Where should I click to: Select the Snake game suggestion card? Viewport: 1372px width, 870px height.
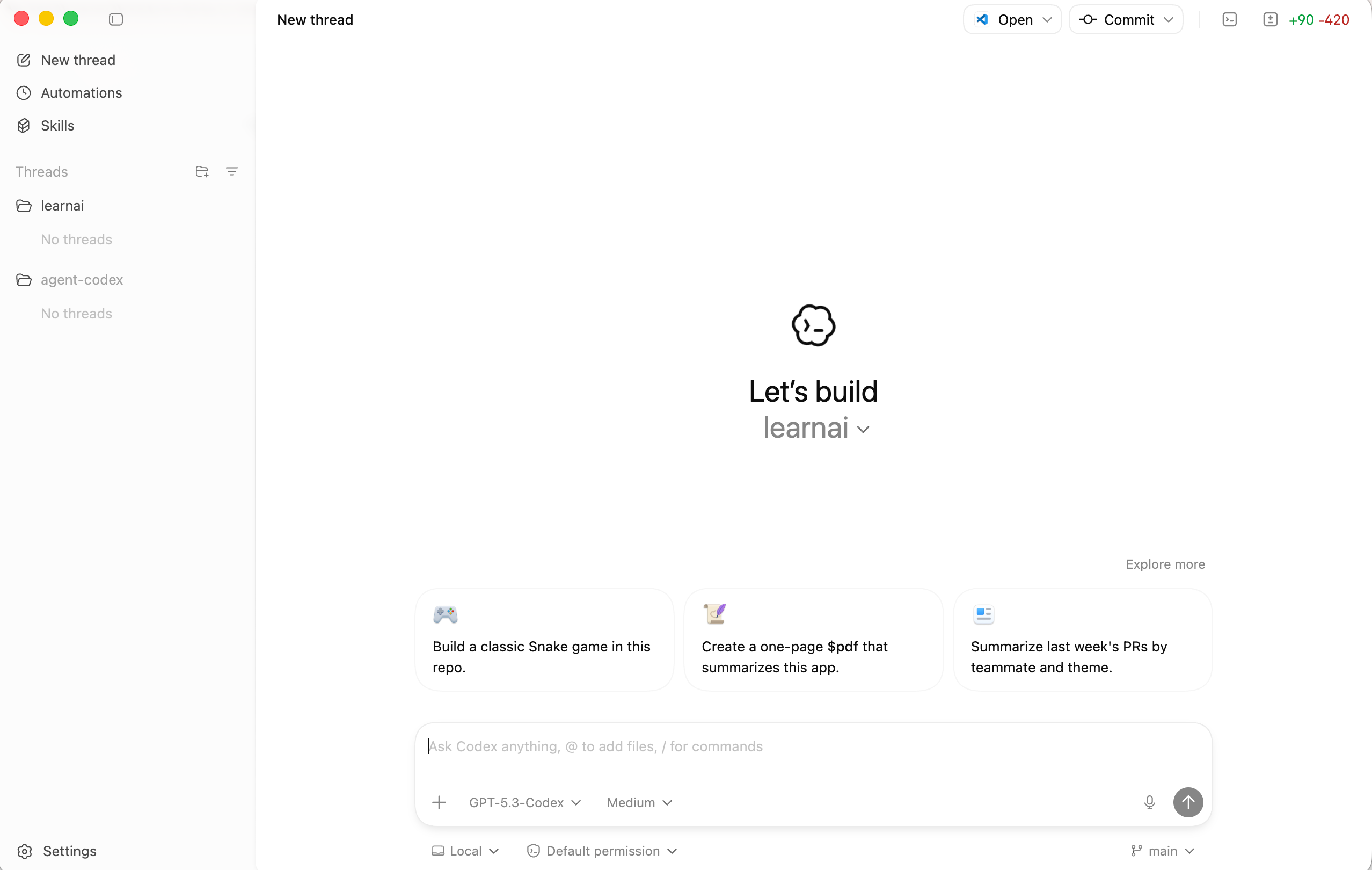[x=544, y=639]
